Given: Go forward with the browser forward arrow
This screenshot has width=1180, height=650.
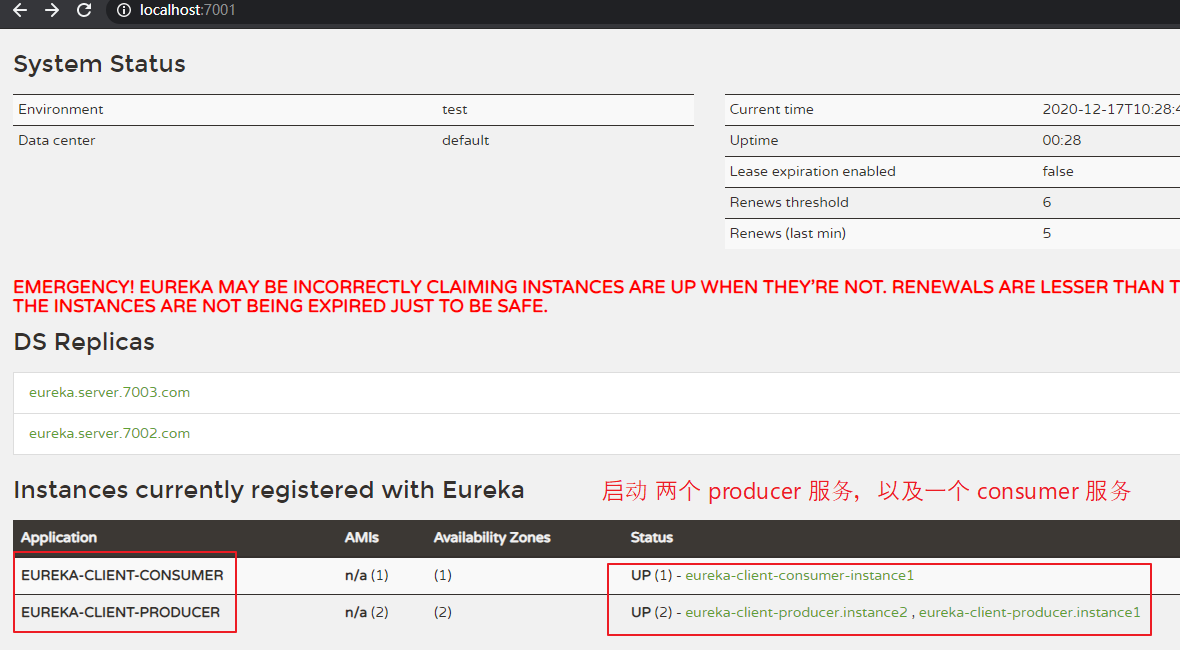Looking at the screenshot, I should tap(52, 10).
